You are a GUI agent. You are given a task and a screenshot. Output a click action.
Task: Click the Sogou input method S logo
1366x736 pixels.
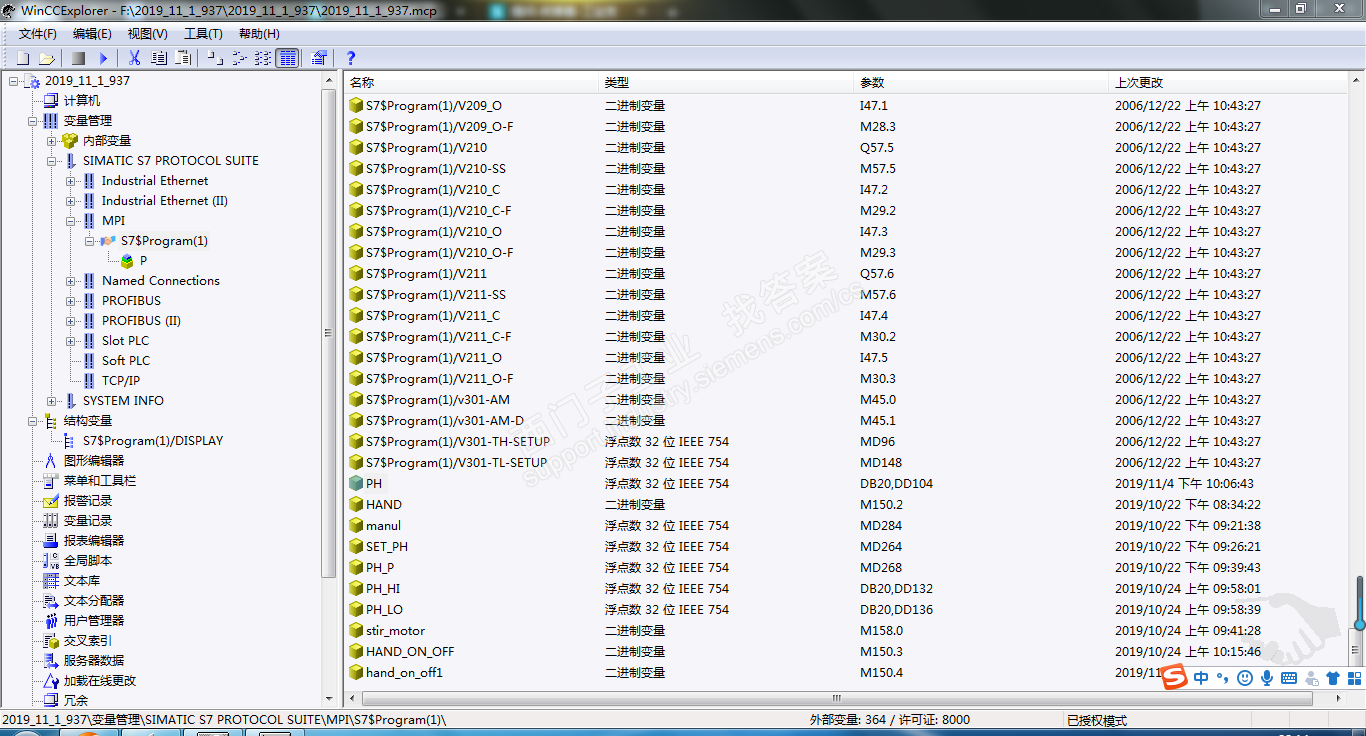(x=1175, y=677)
